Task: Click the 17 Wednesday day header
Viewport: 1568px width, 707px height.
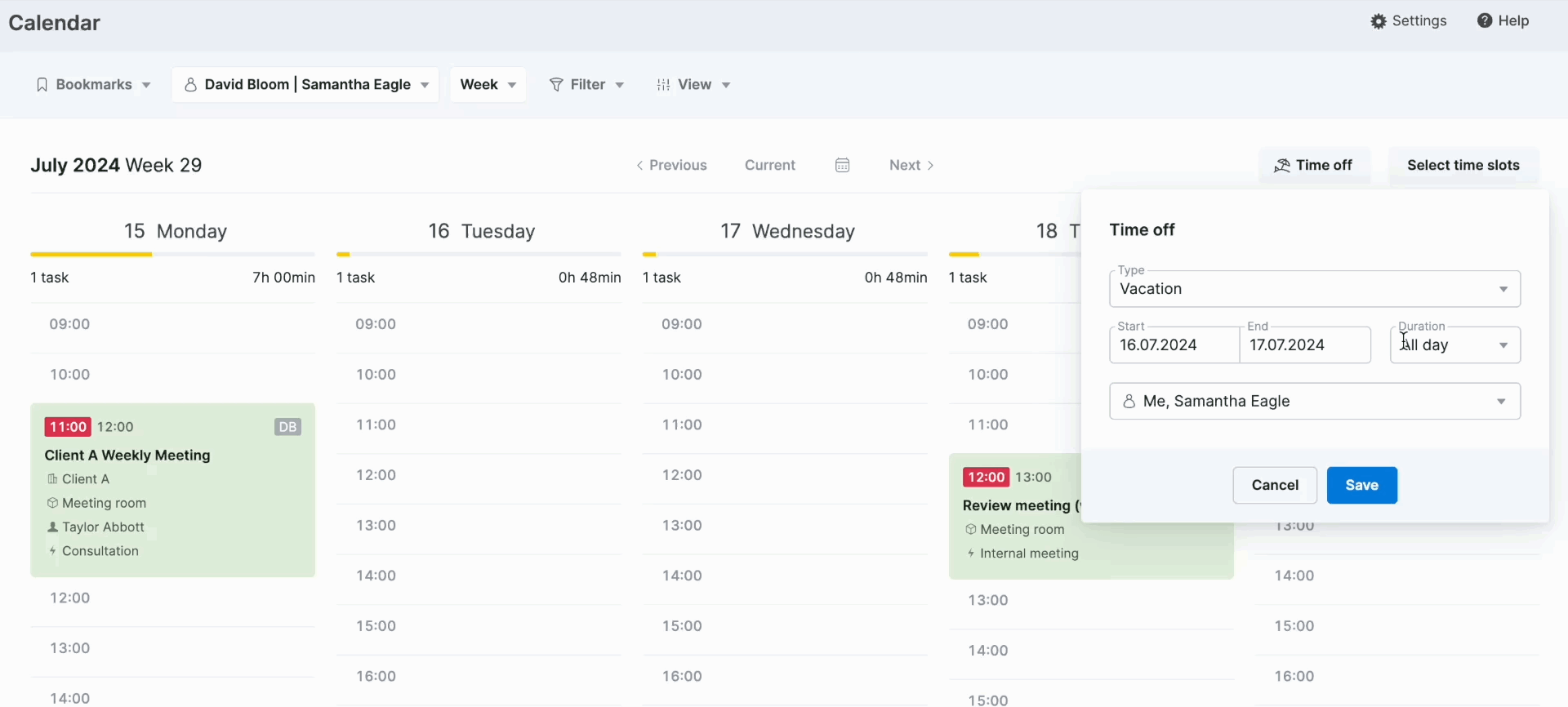Action: click(x=787, y=232)
